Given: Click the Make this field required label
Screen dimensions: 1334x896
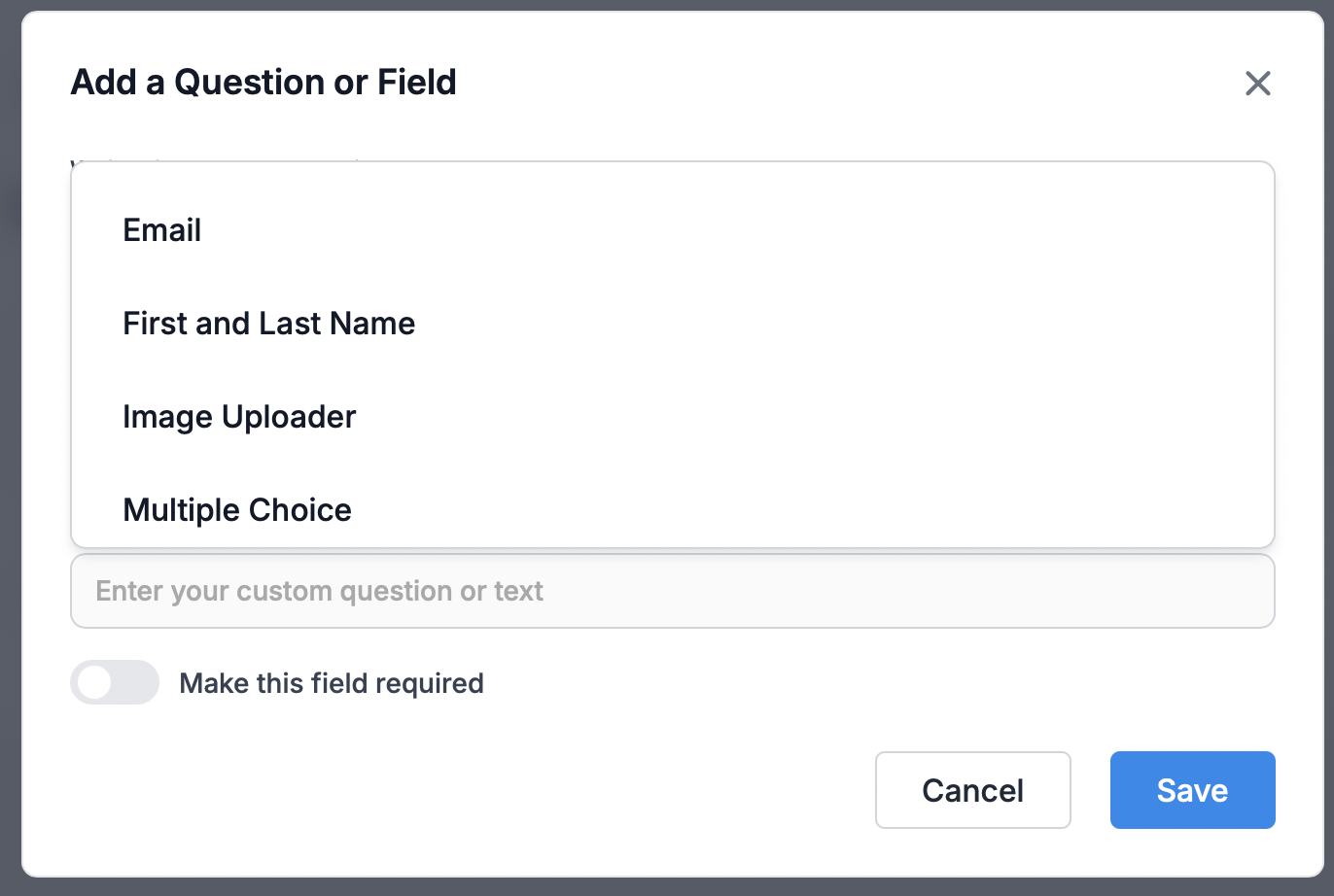Looking at the screenshot, I should (332, 683).
